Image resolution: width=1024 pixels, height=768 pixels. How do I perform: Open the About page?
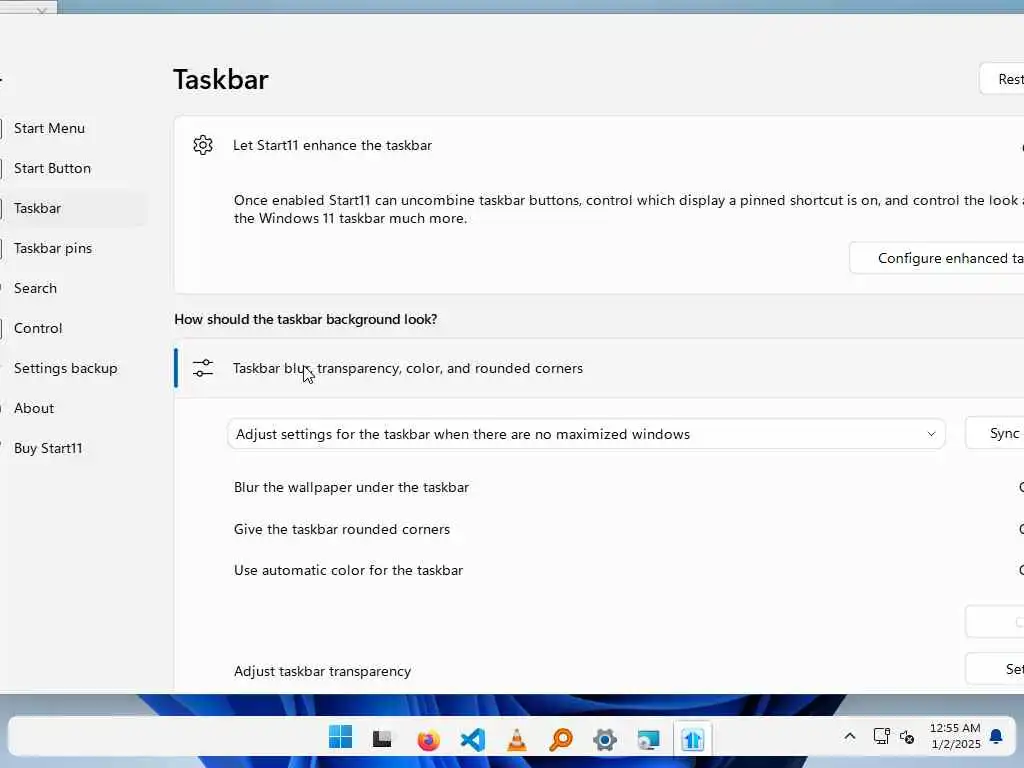pyautogui.click(x=34, y=408)
